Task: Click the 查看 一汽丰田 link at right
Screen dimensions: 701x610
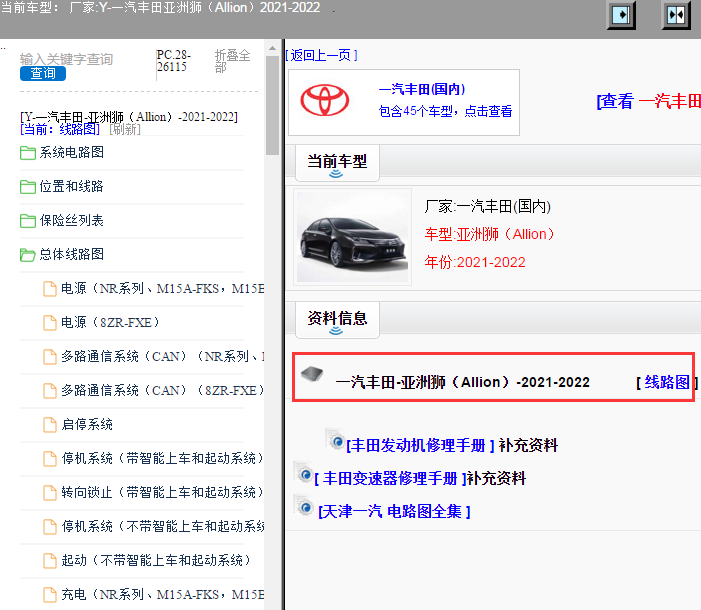Action: [x=648, y=101]
